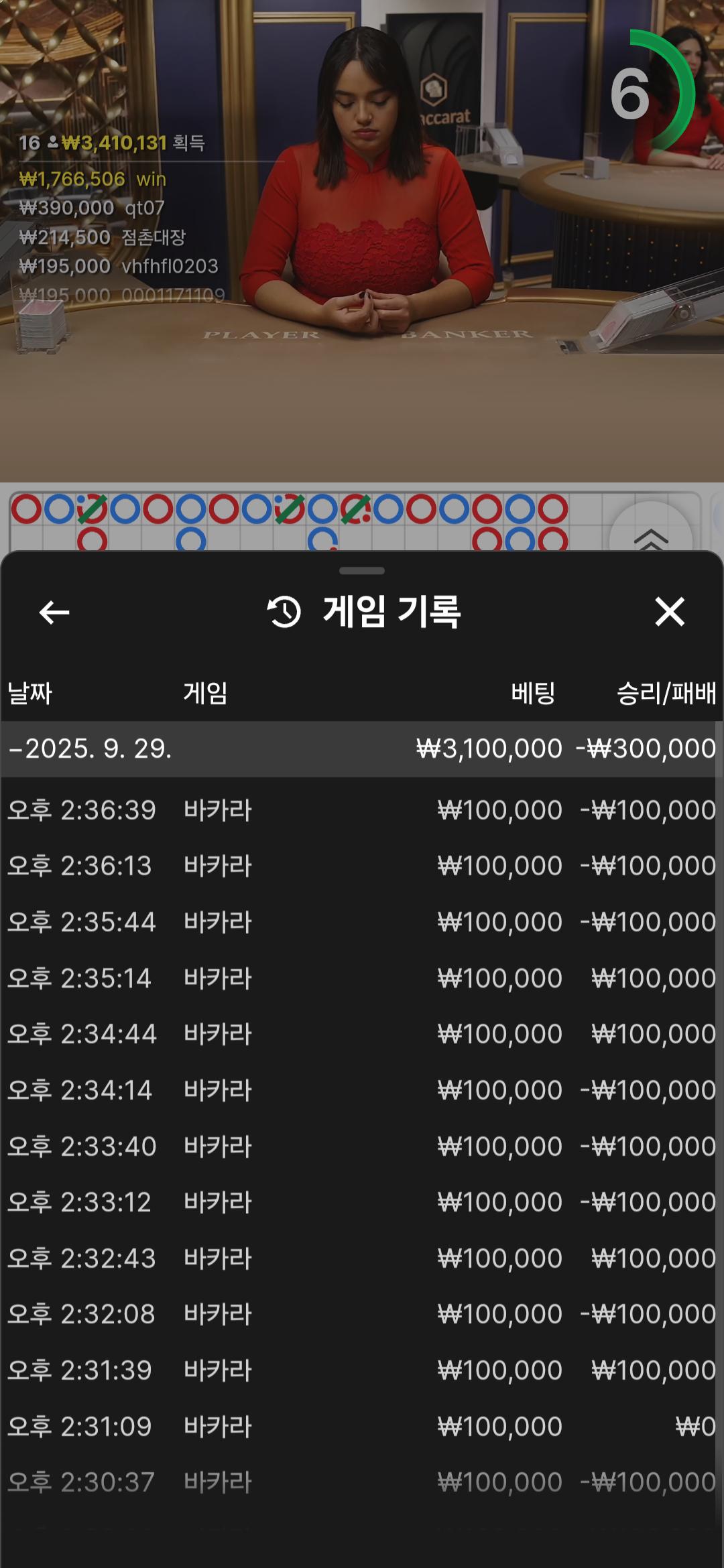Tap the 날짜 column header
724x1568 pixels.
(x=30, y=693)
